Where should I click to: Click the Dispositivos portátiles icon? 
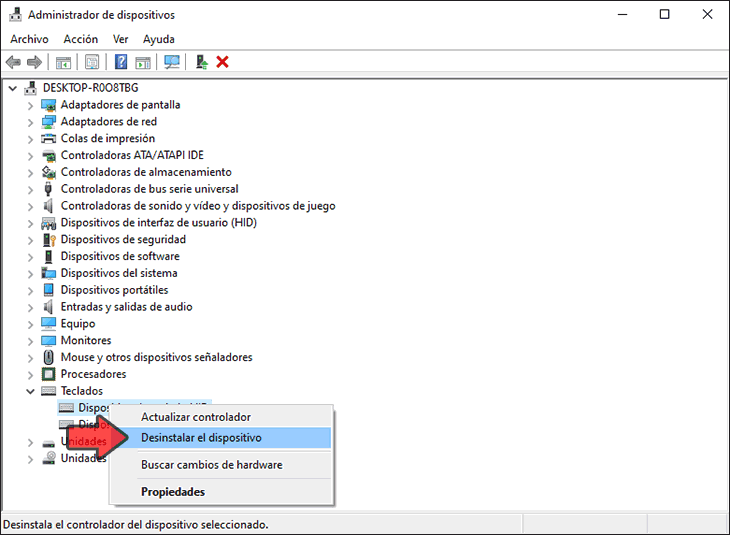click(x=48, y=290)
